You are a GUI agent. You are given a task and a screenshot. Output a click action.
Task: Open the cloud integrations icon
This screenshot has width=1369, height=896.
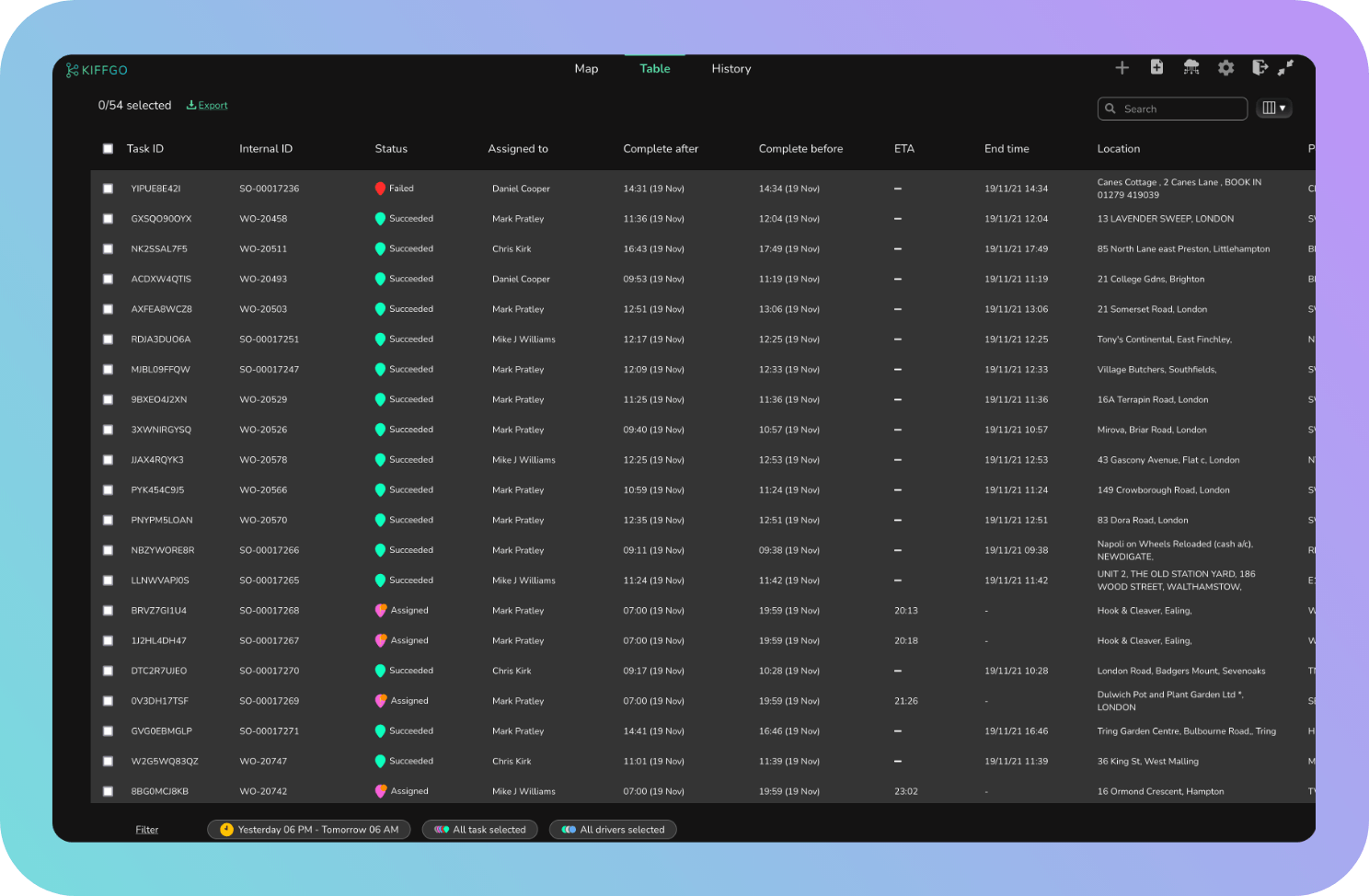coord(1191,67)
